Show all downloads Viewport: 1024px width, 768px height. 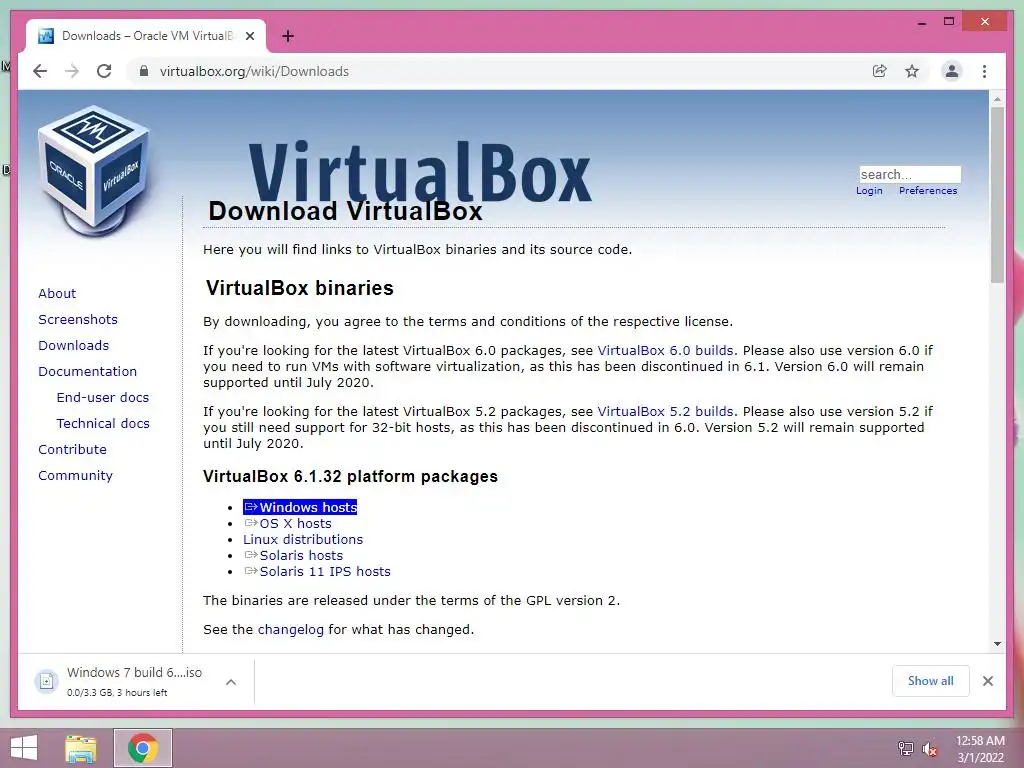[931, 681]
